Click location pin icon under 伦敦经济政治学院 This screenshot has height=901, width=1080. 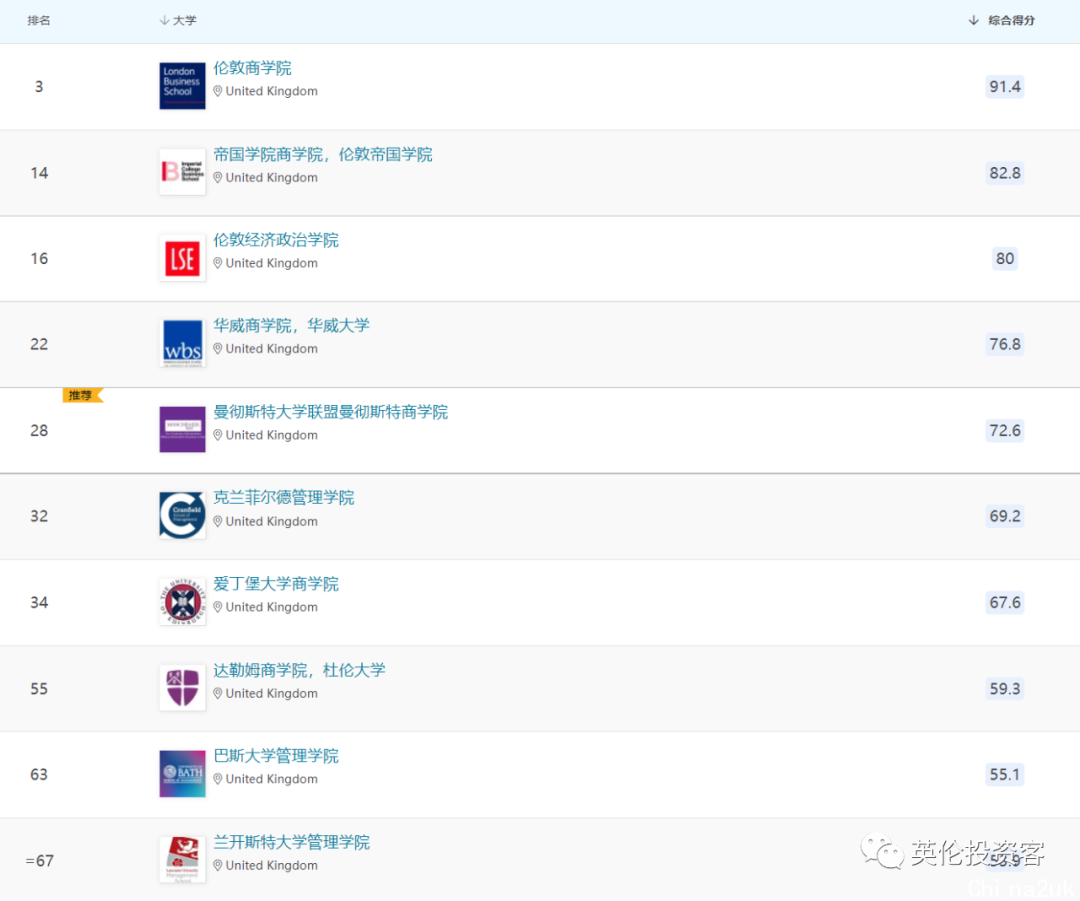[x=218, y=263]
